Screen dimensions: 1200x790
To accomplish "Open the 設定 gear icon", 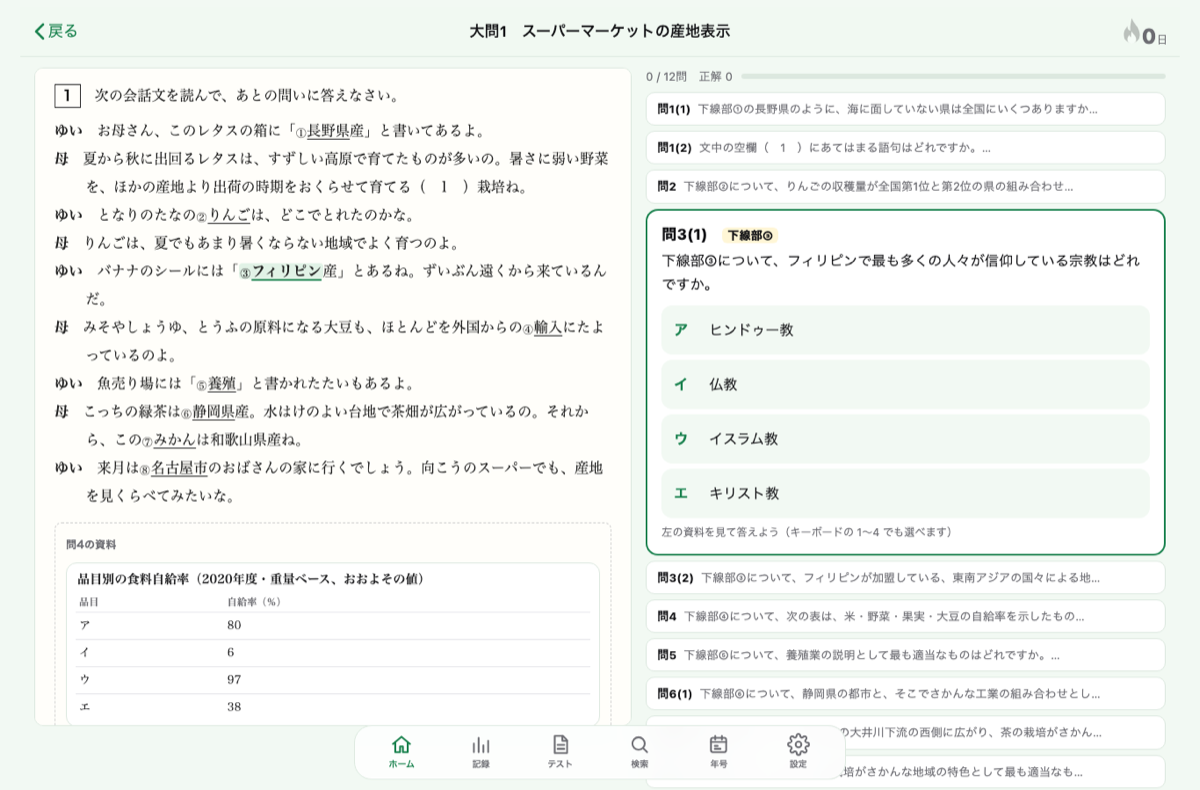I will [x=798, y=752].
